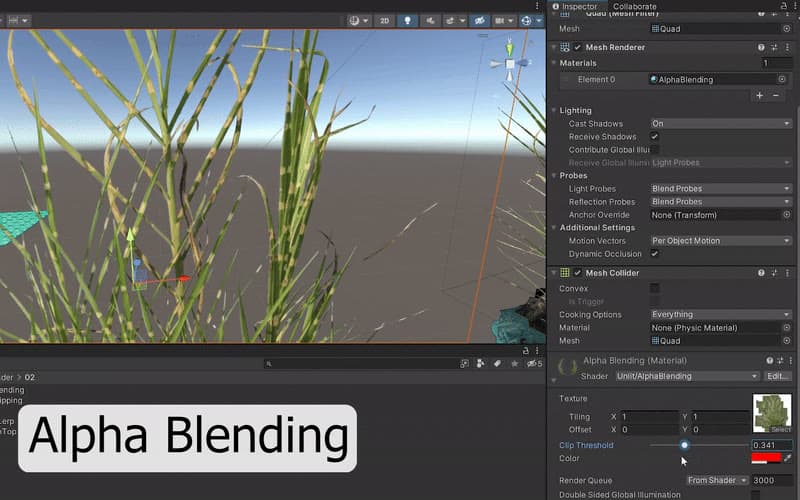
Task: Collapse the Probes section
Action: pos(554,175)
